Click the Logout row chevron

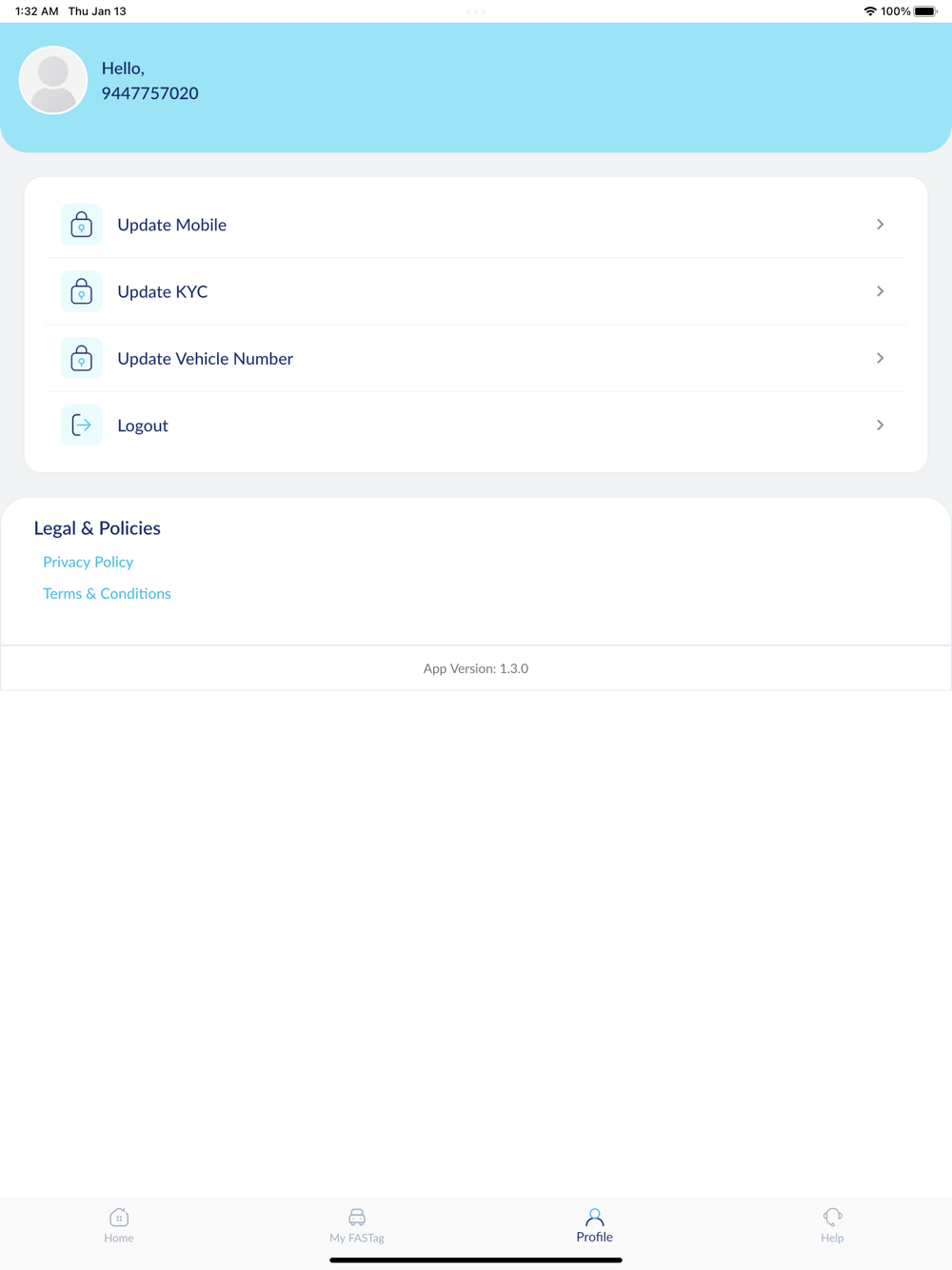[x=880, y=425]
